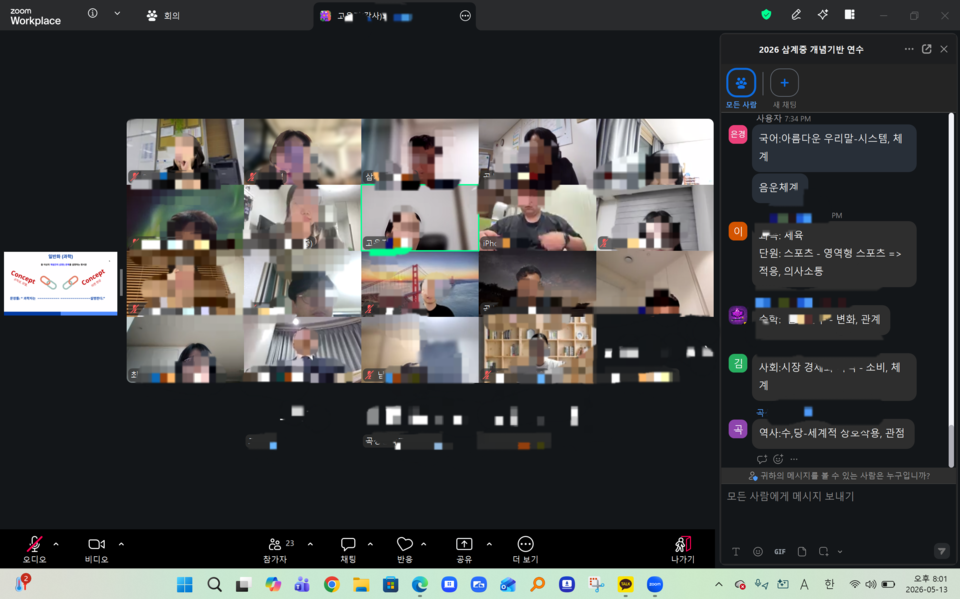Click '귀하의 메시지를 볼 수 있는 사람은 누구입니까?' link

[839, 476]
